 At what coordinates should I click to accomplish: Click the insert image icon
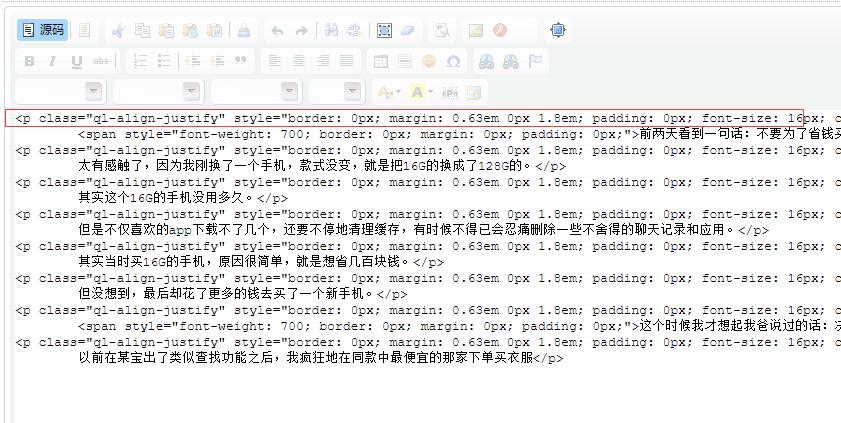(x=476, y=31)
